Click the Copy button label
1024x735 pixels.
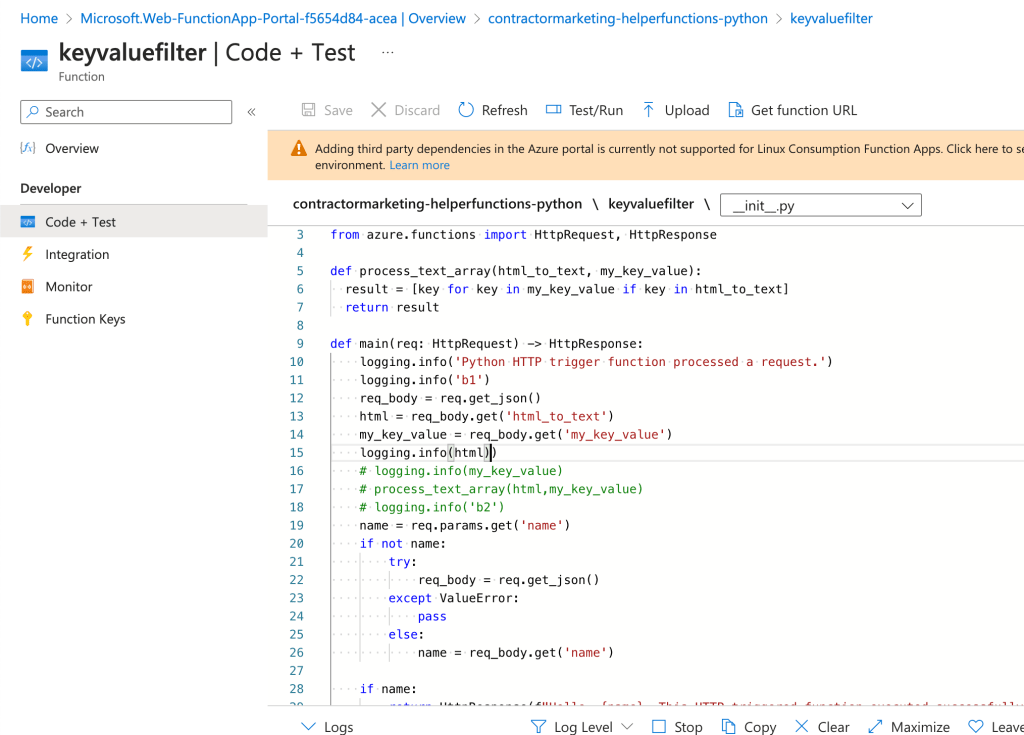760,727
